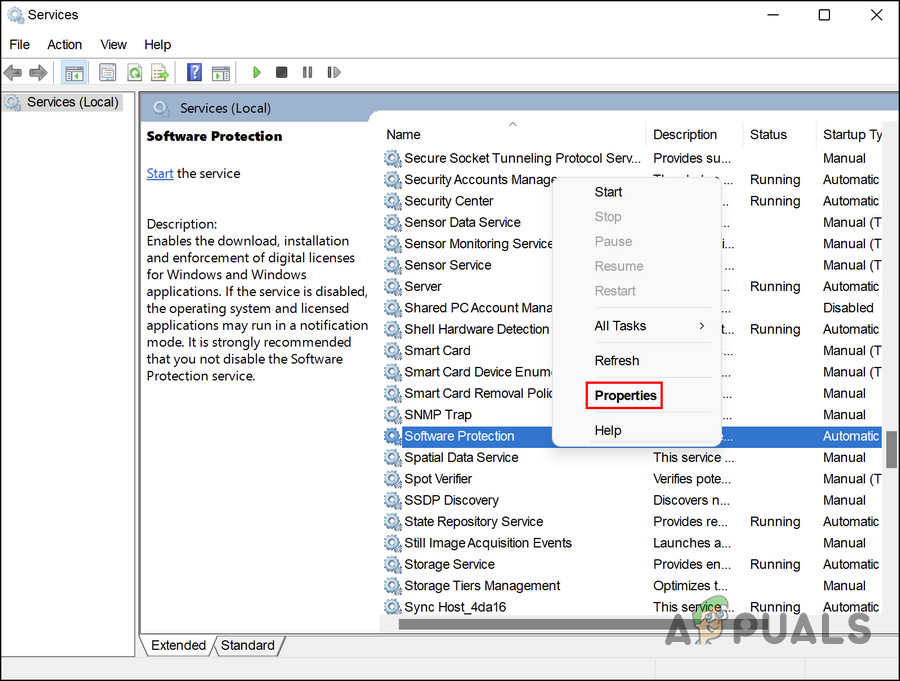Select Smart Card Removal Policy row
This screenshot has width=900, height=681.
point(633,393)
